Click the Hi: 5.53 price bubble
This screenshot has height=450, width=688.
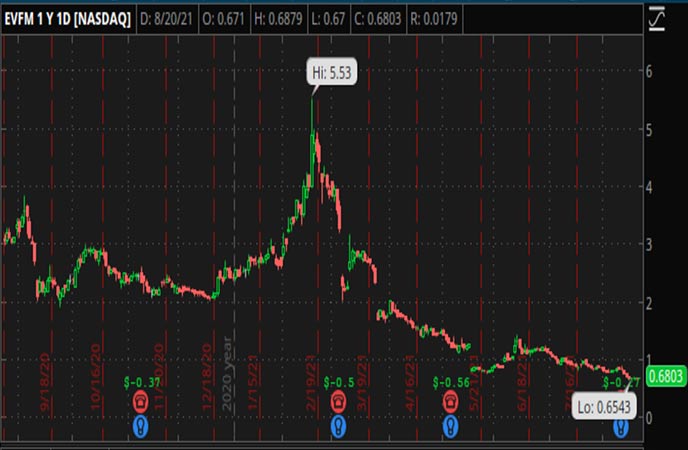click(x=332, y=72)
